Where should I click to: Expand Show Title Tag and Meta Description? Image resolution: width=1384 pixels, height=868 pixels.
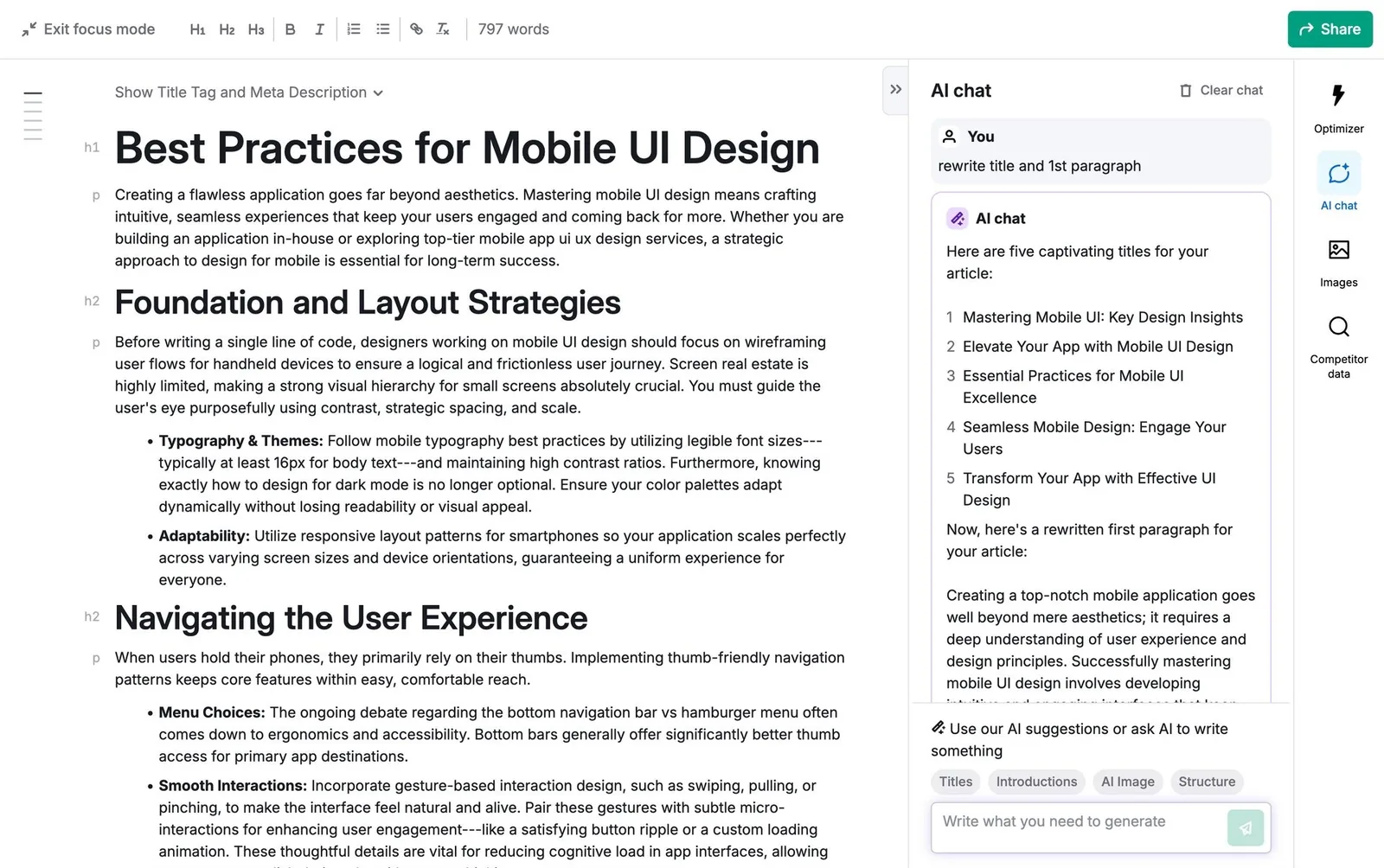coord(249,93)
